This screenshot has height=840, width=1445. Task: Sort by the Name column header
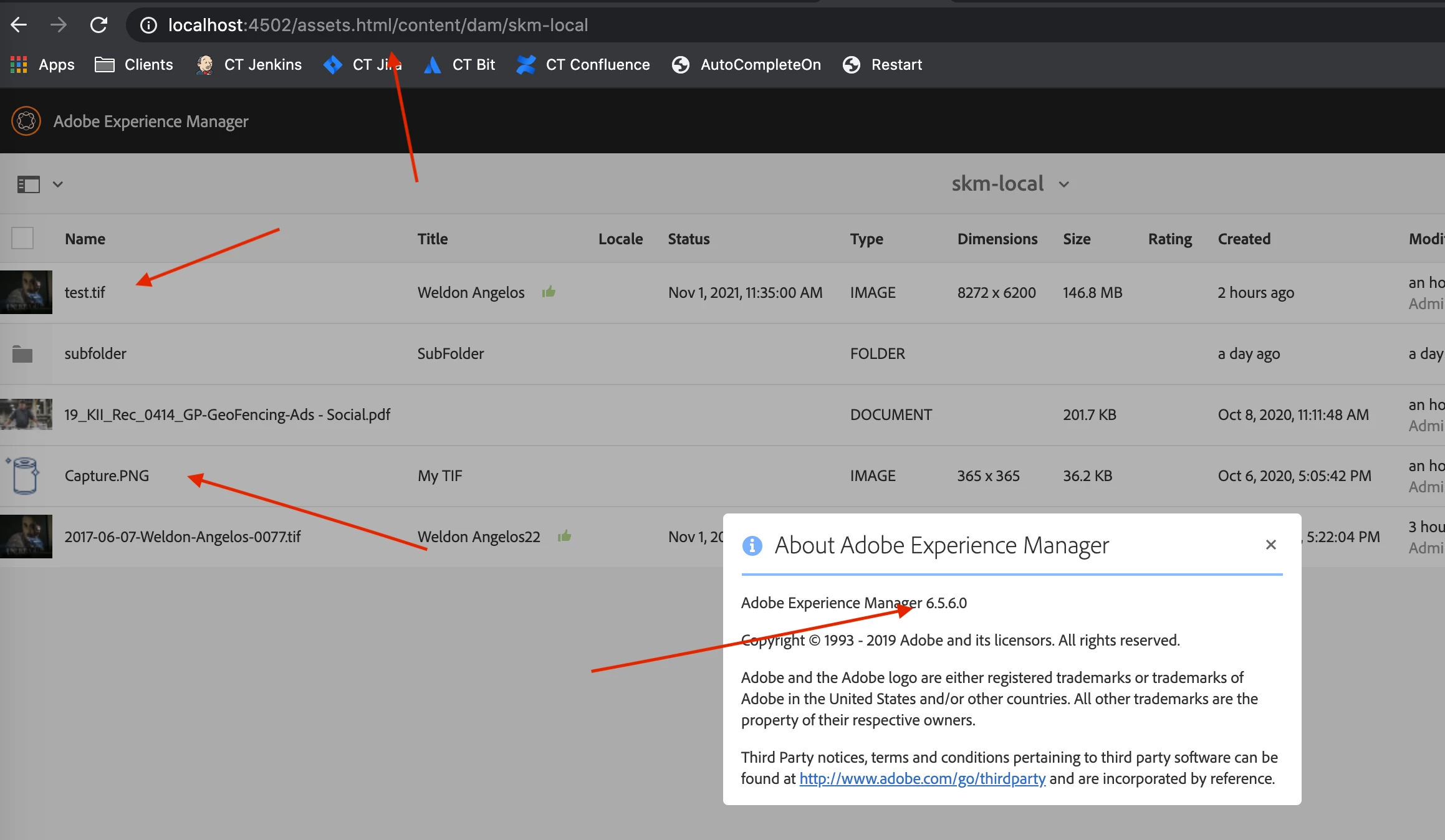coord(85,239)
